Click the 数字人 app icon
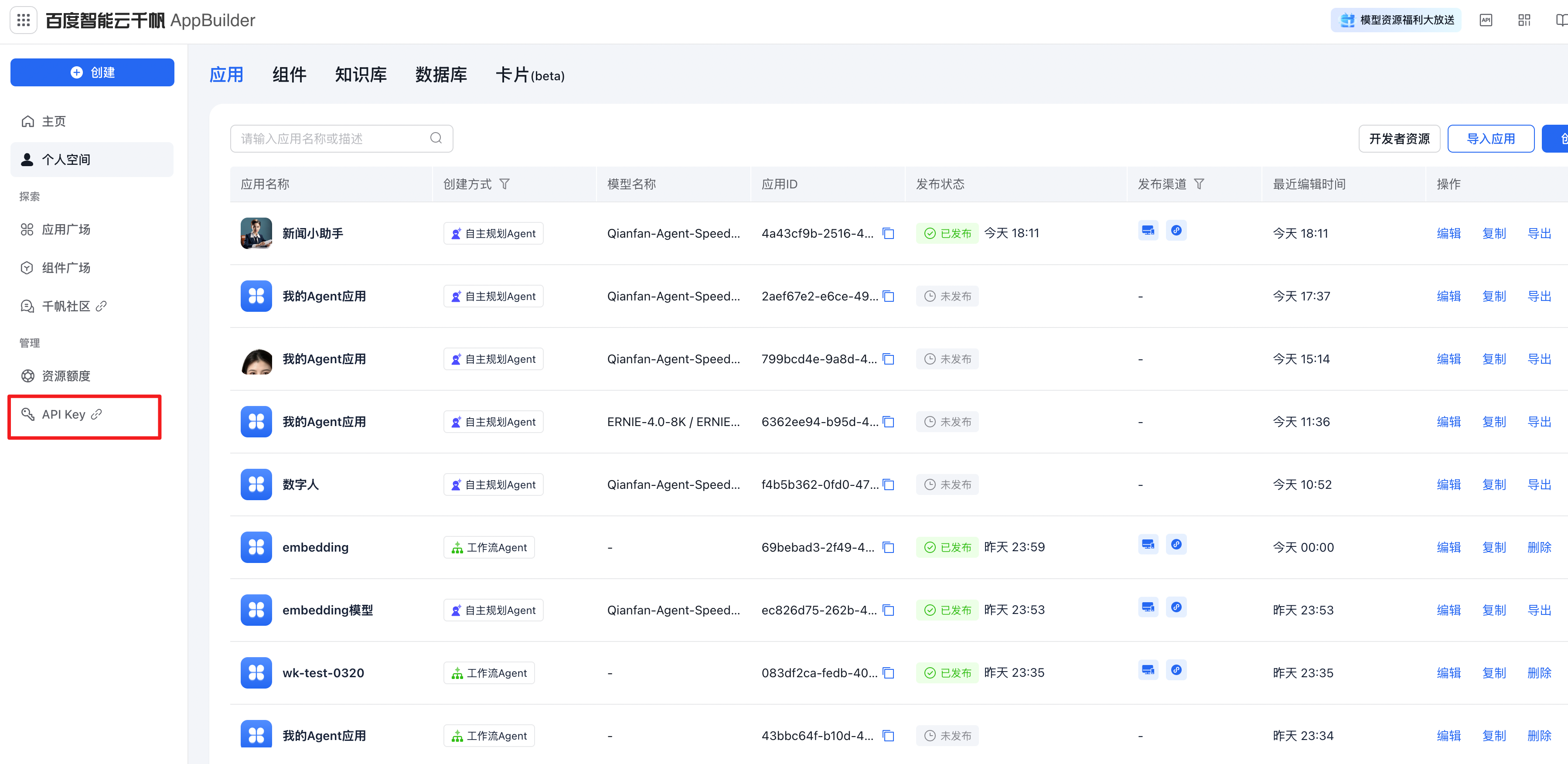The width and height of the screenshot is (1568, 764). coord(256,484)
